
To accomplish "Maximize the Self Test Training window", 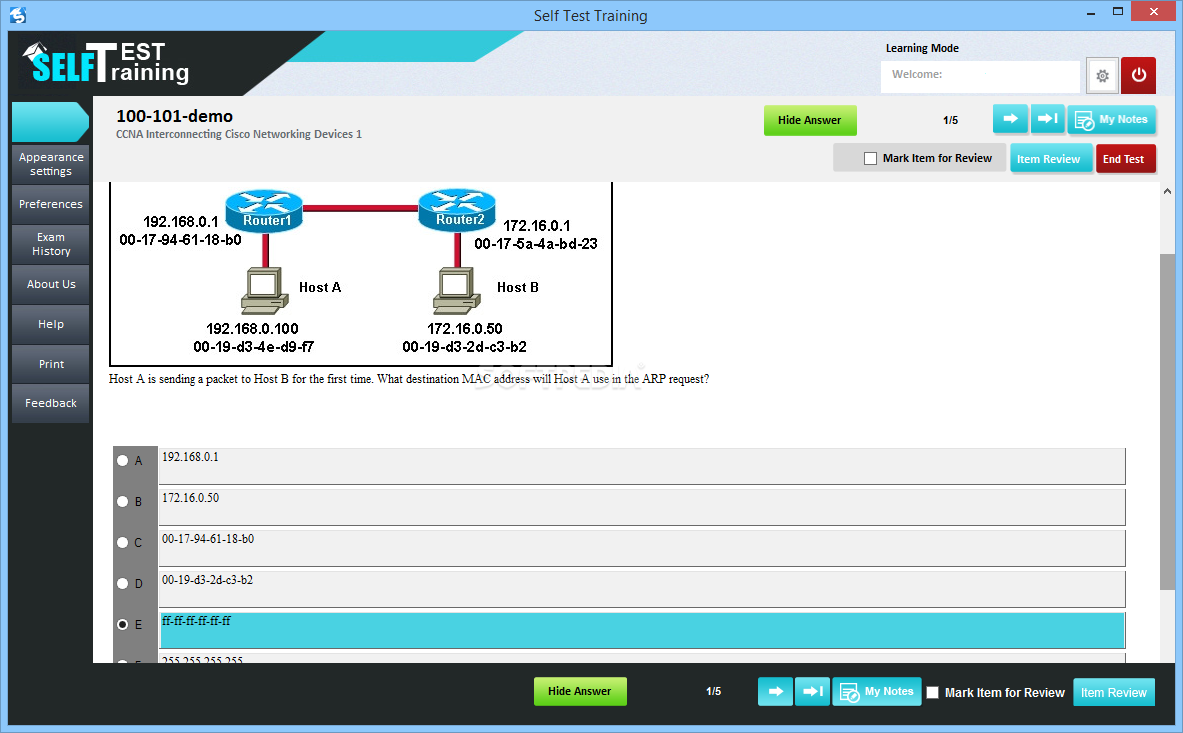I will point(1118,11).
